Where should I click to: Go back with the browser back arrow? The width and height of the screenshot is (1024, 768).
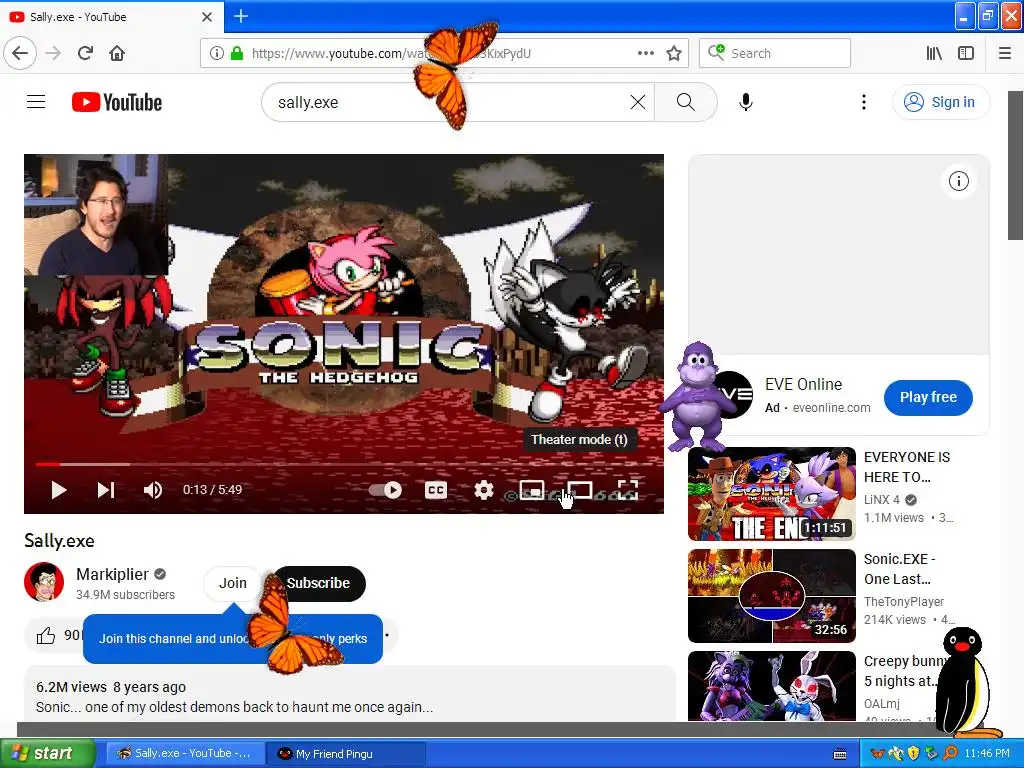[20, 53]
